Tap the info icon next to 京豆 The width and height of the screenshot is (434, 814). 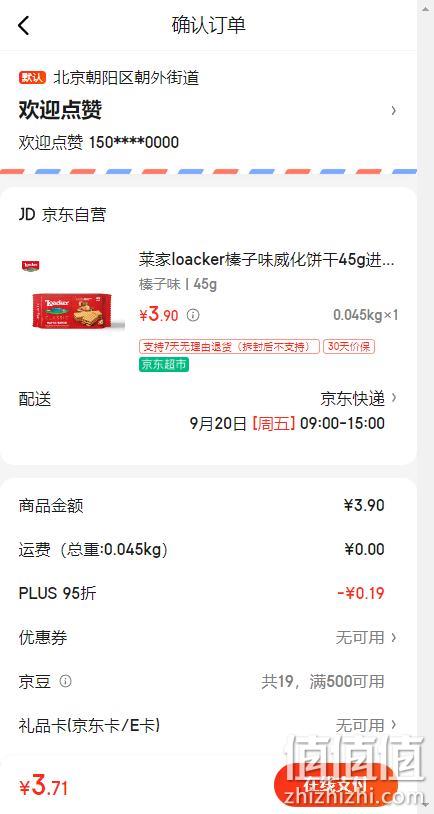point(65,681)
